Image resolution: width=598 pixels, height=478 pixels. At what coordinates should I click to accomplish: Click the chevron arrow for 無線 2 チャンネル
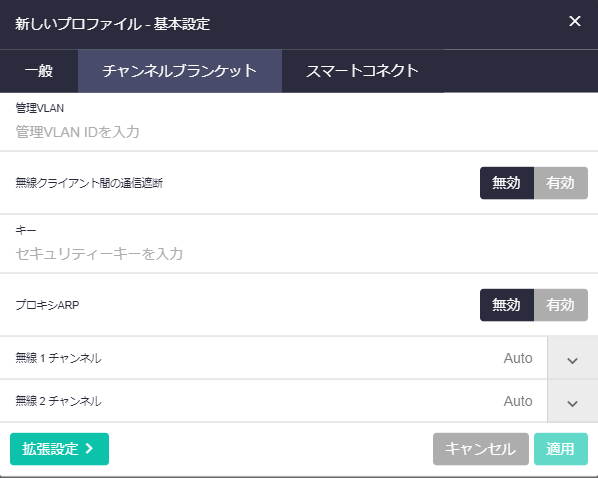tap(572, 403)
